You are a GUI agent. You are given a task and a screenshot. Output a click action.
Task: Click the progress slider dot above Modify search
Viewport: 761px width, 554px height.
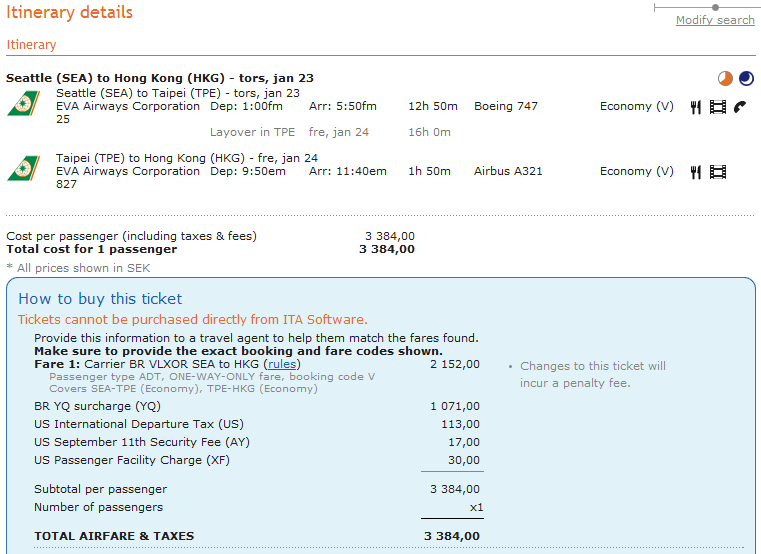(x=715, y=7)
